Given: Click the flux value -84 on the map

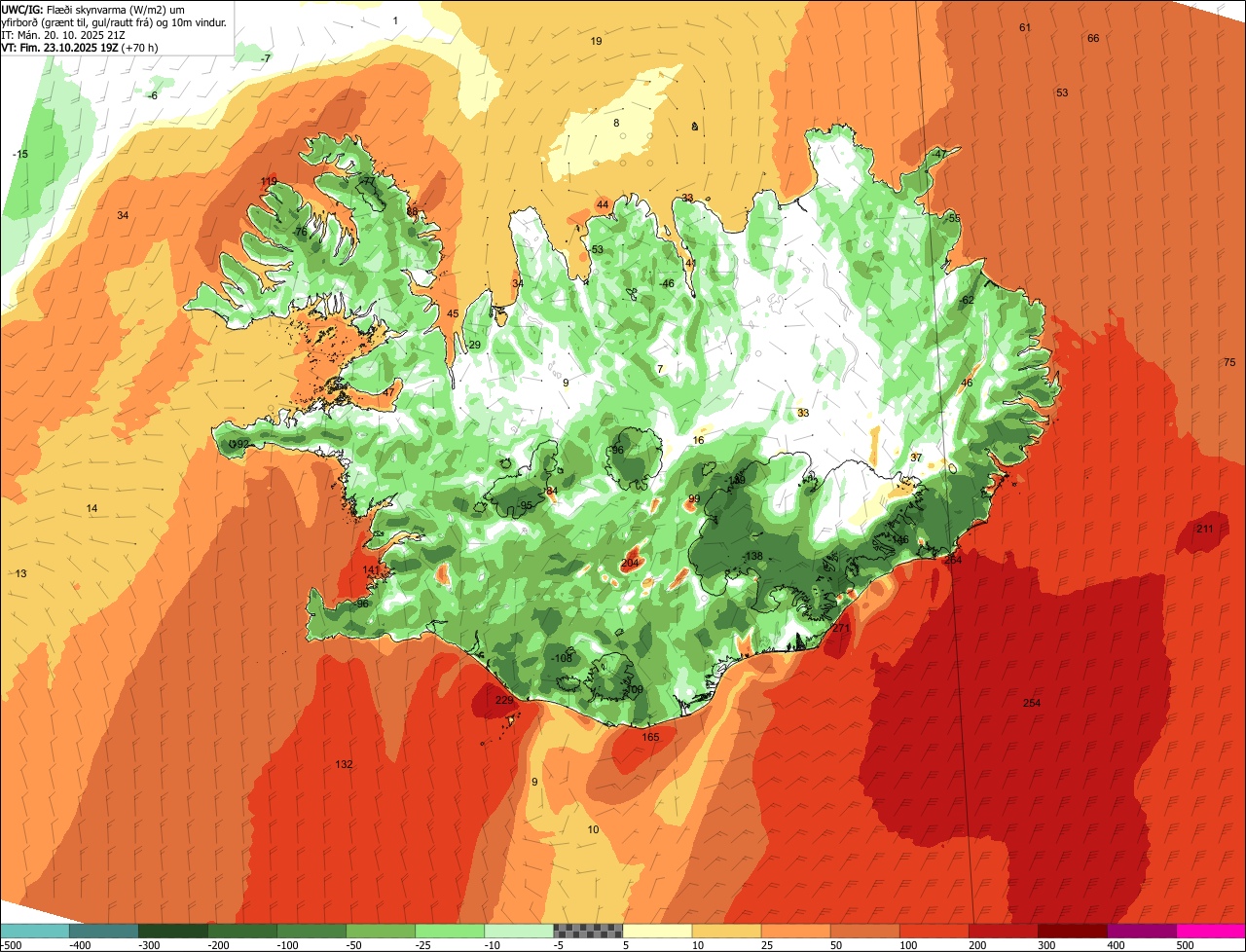Looking at the screenshot, I should point(550,491).
